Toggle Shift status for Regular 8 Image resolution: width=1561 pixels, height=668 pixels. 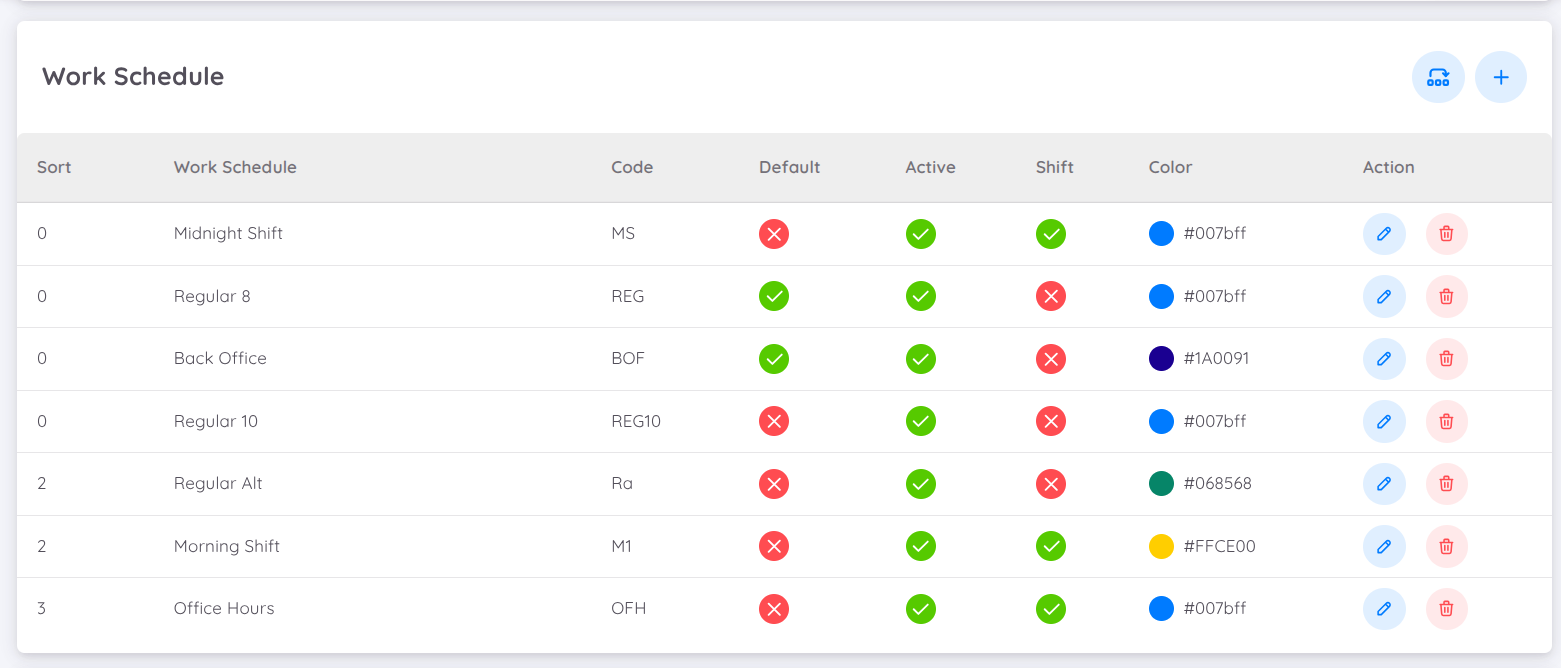pyautogui.click(x=1051, y=296)
